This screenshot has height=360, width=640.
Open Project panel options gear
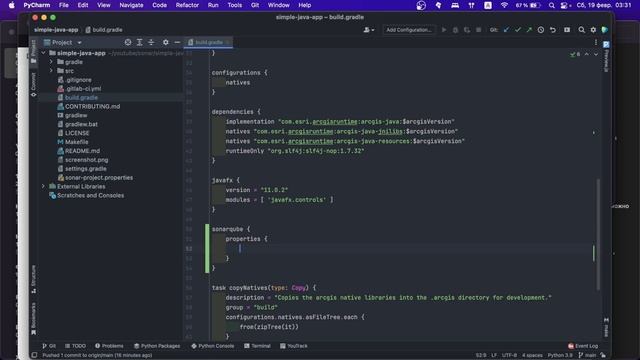coord(165,42)
